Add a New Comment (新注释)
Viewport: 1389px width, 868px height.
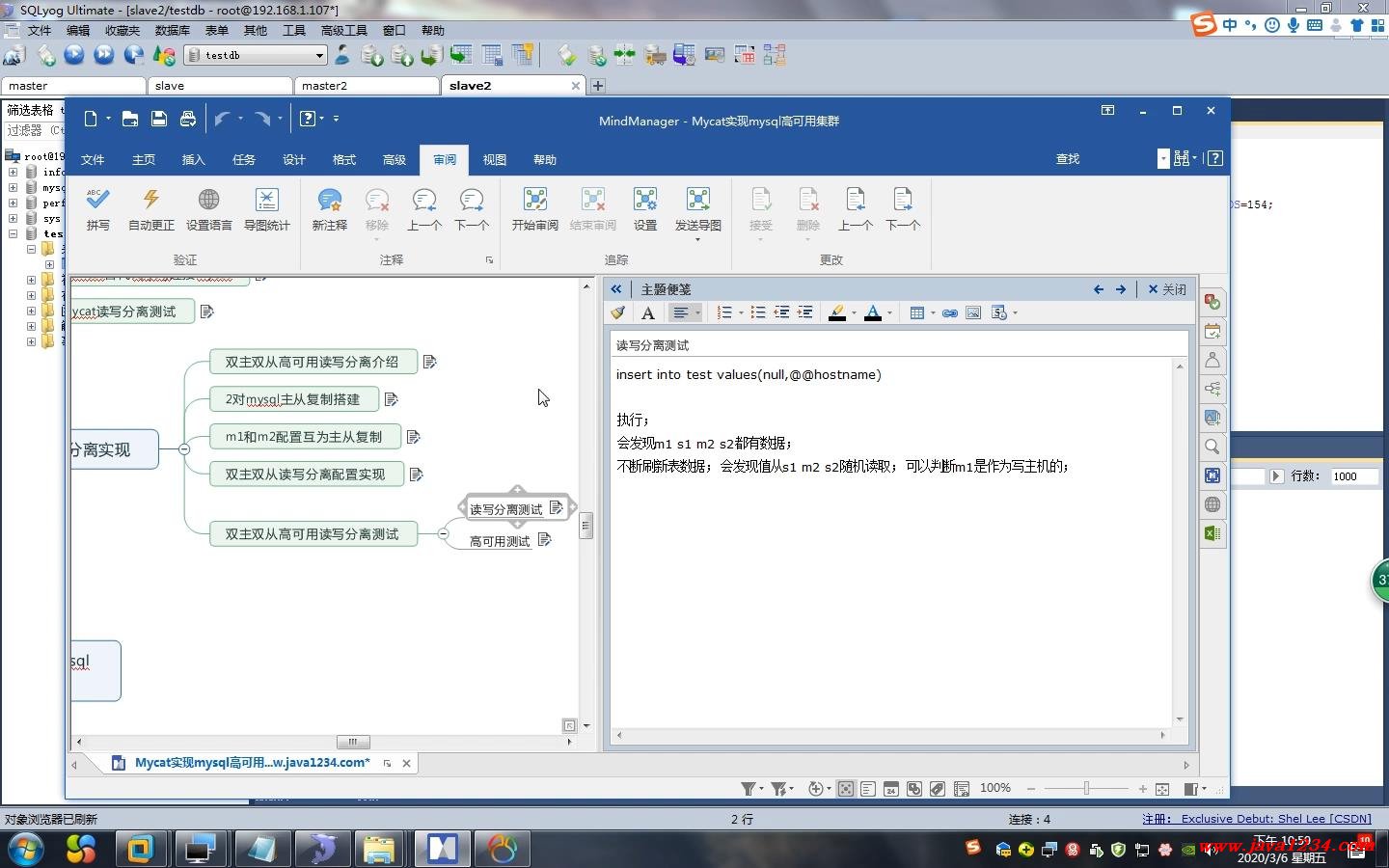tap(329, 200)
